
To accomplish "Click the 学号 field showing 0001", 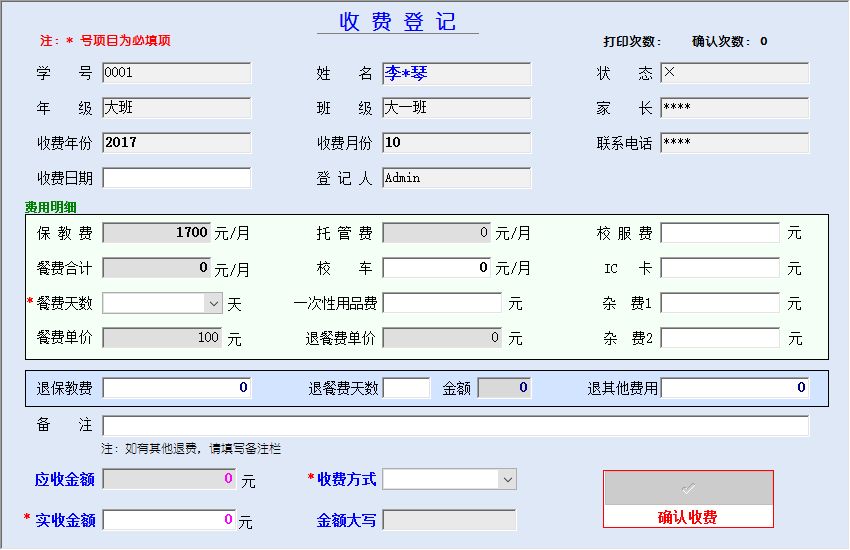I will point(177,73).
